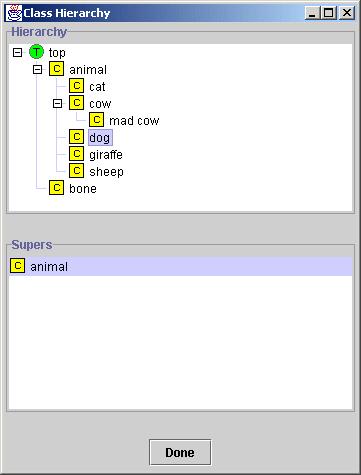Select the dog class label

pos(100,137)
